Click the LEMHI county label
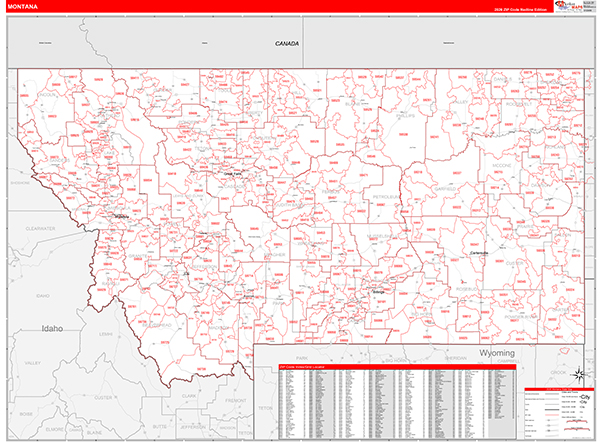 point(106,334)
